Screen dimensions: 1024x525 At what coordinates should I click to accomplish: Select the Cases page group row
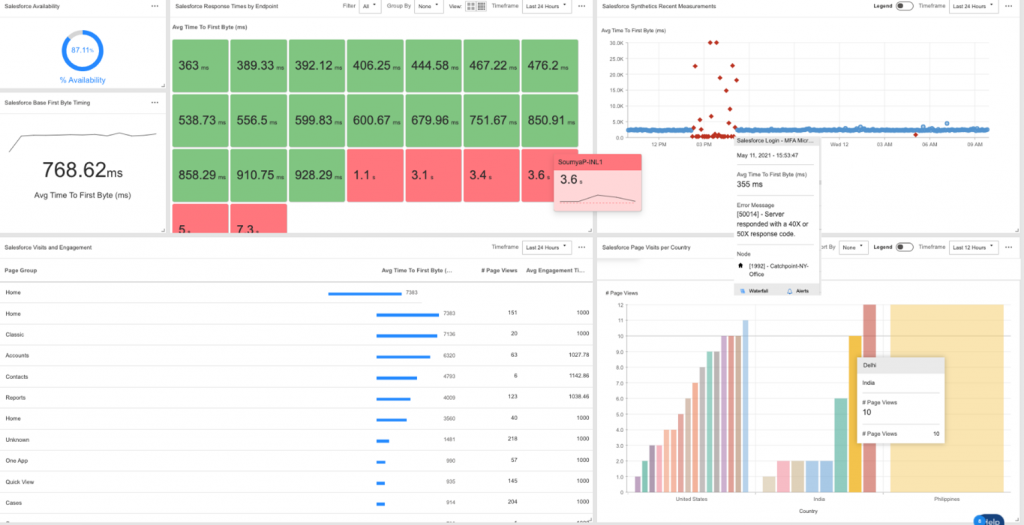coord(296,503)
